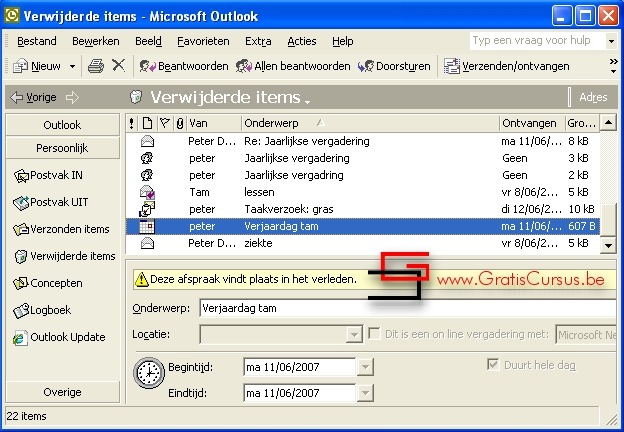Click the warning icon in info bar
This screenshot has width=624, height=432.
[141, 279]
